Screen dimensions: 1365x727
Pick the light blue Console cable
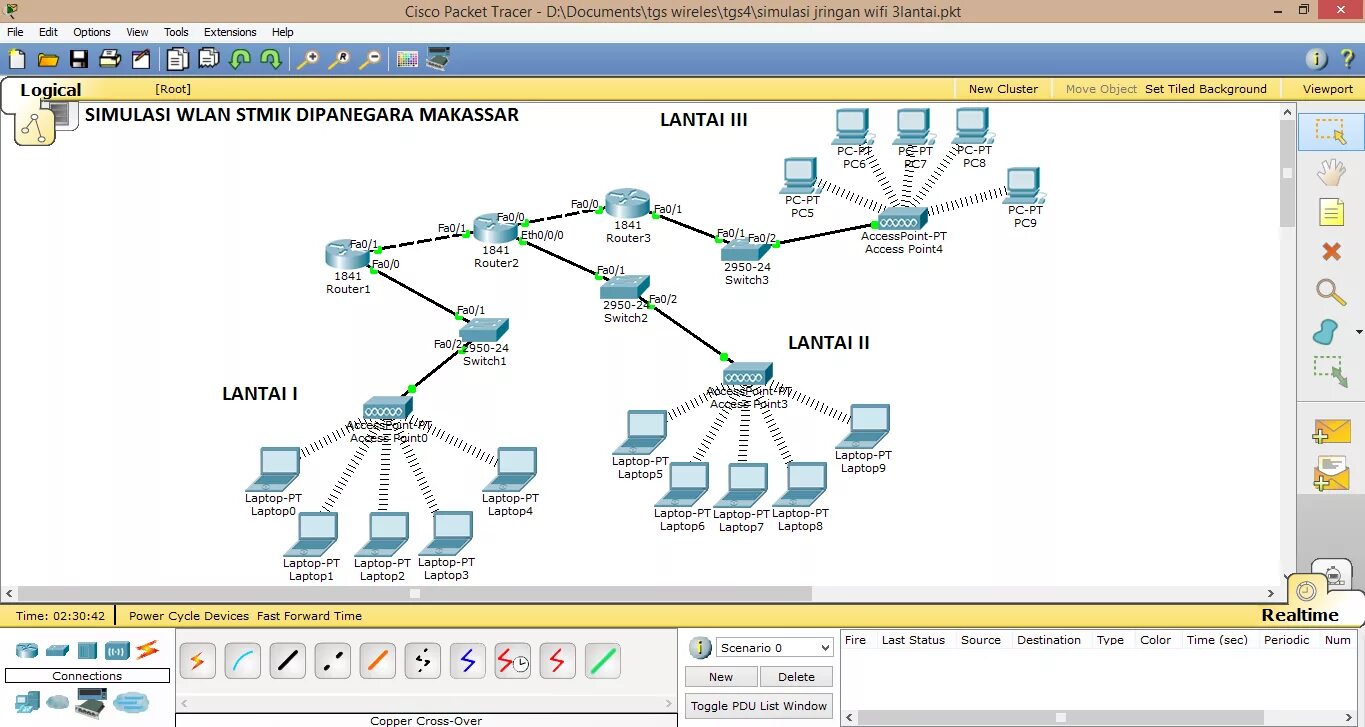pyautogui.click(x=242, y=661)
